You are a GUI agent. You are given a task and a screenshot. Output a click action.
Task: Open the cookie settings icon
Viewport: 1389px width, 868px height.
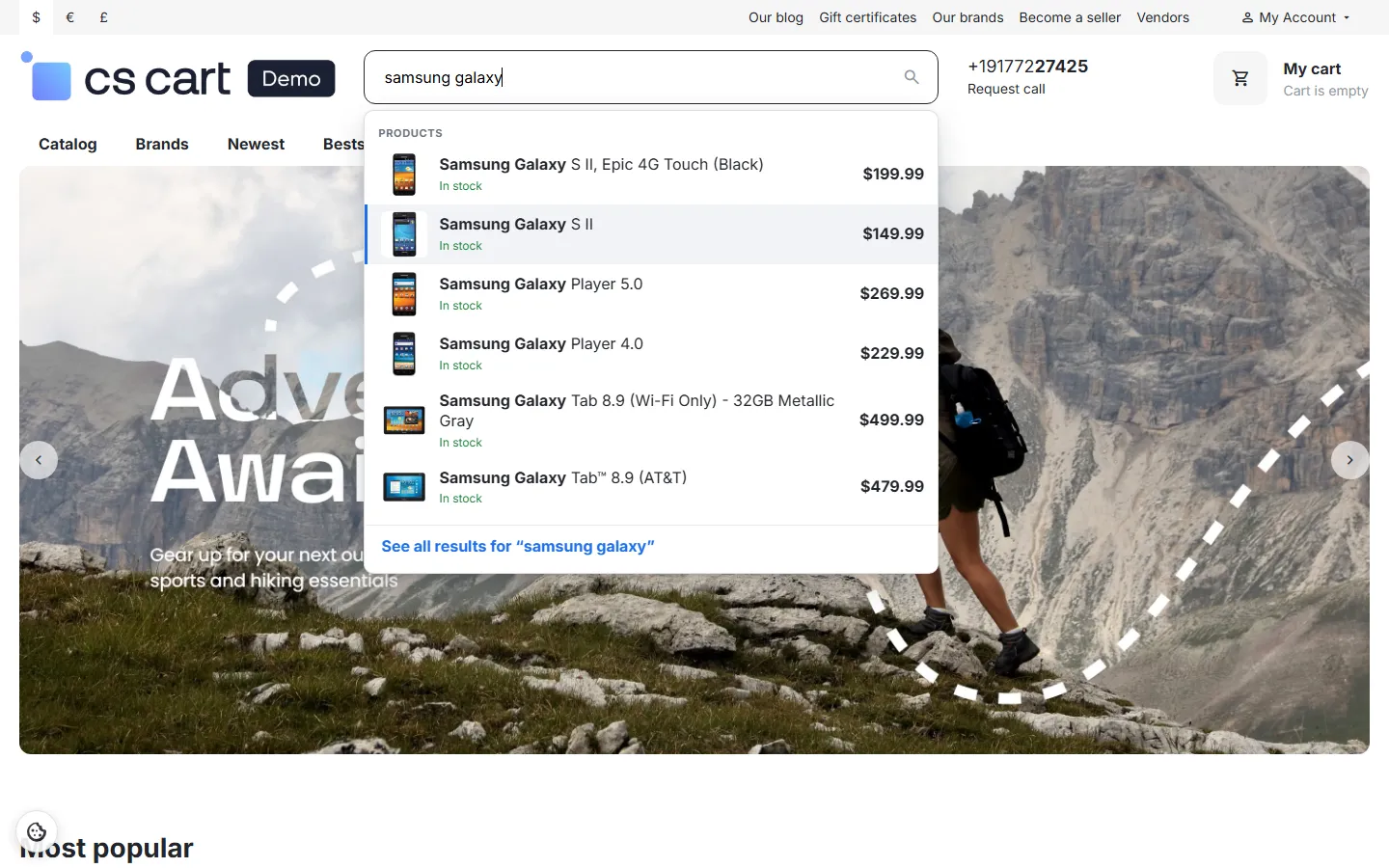pyautogui.click(x=37, y=831)
